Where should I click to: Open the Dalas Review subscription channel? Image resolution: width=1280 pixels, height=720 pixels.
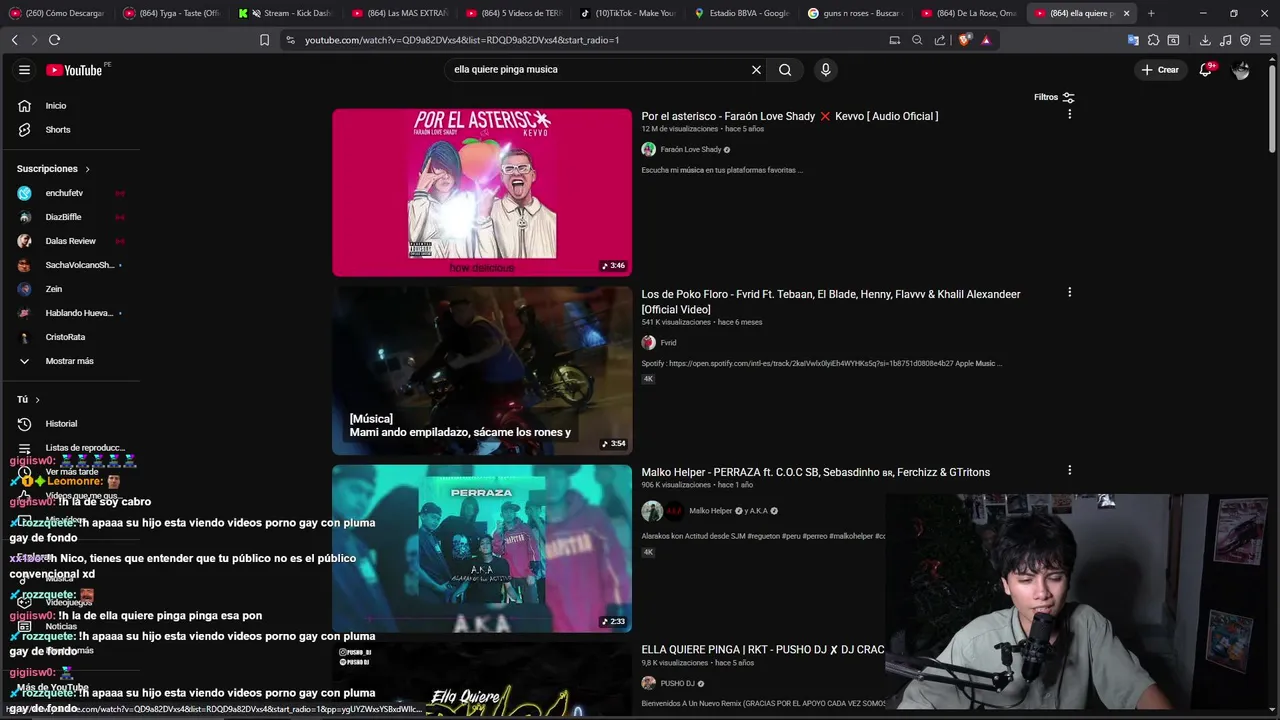pos(70,241)
